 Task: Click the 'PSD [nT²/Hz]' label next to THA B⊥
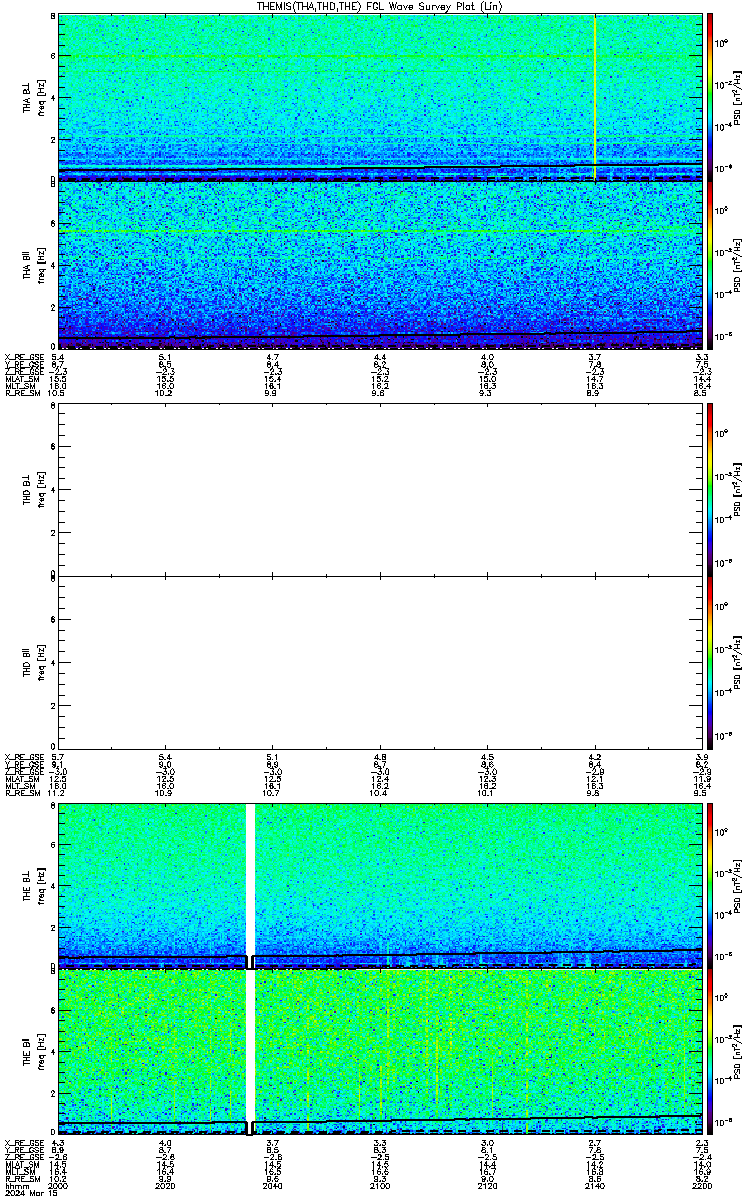[x=738, y=97]
